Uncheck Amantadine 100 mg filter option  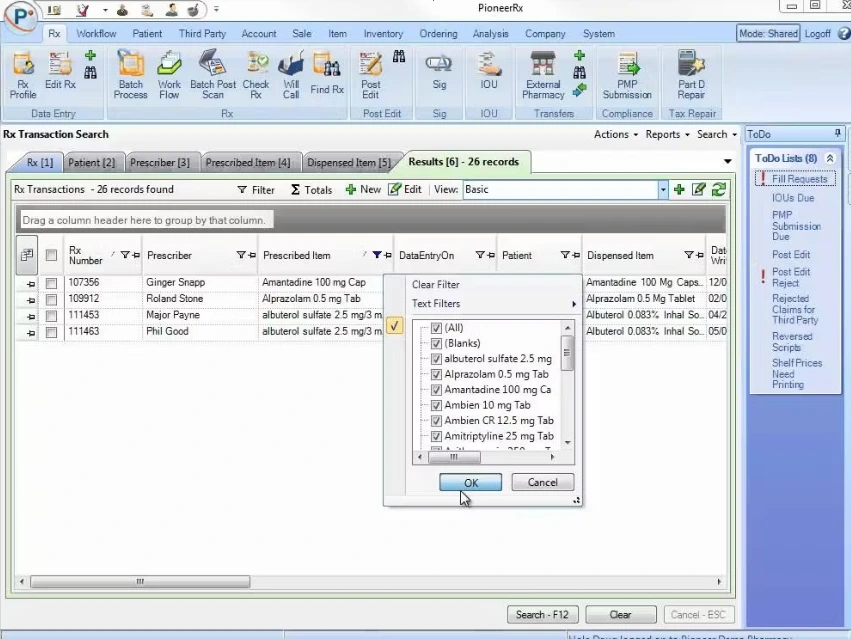click(436, 390)
